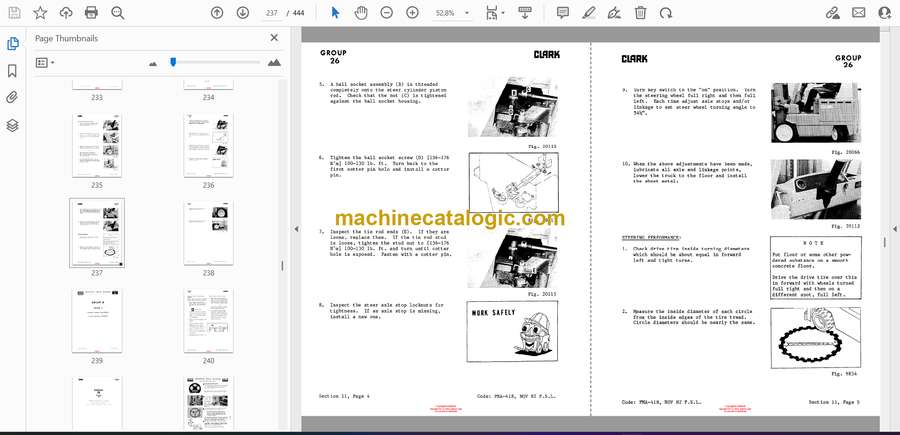Select page 240 thumbnail
Viewport: 900px width, 435px height.
208,321
